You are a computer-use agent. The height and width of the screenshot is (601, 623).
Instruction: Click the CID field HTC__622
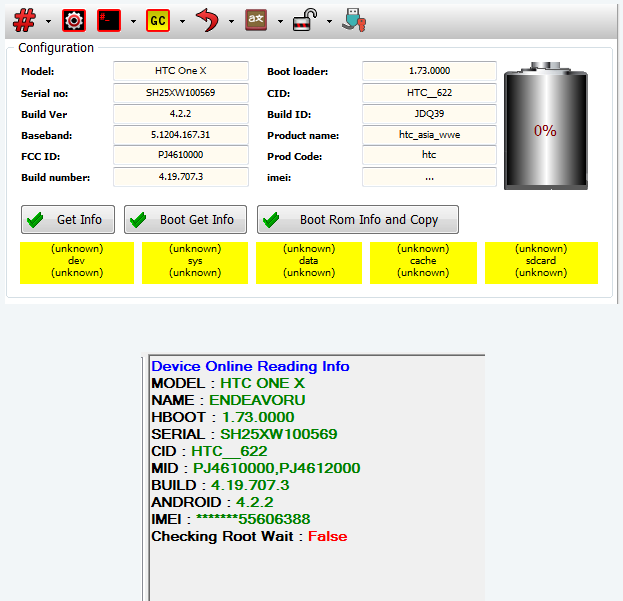click(430, 93)
